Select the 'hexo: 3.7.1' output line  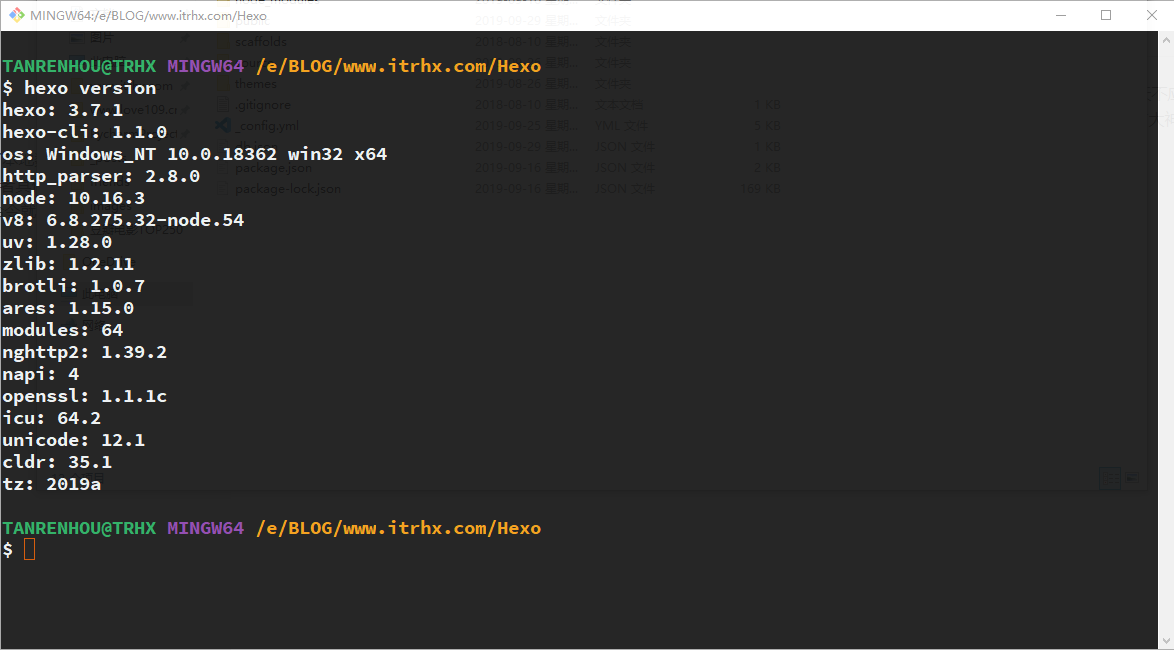[63, 110]
